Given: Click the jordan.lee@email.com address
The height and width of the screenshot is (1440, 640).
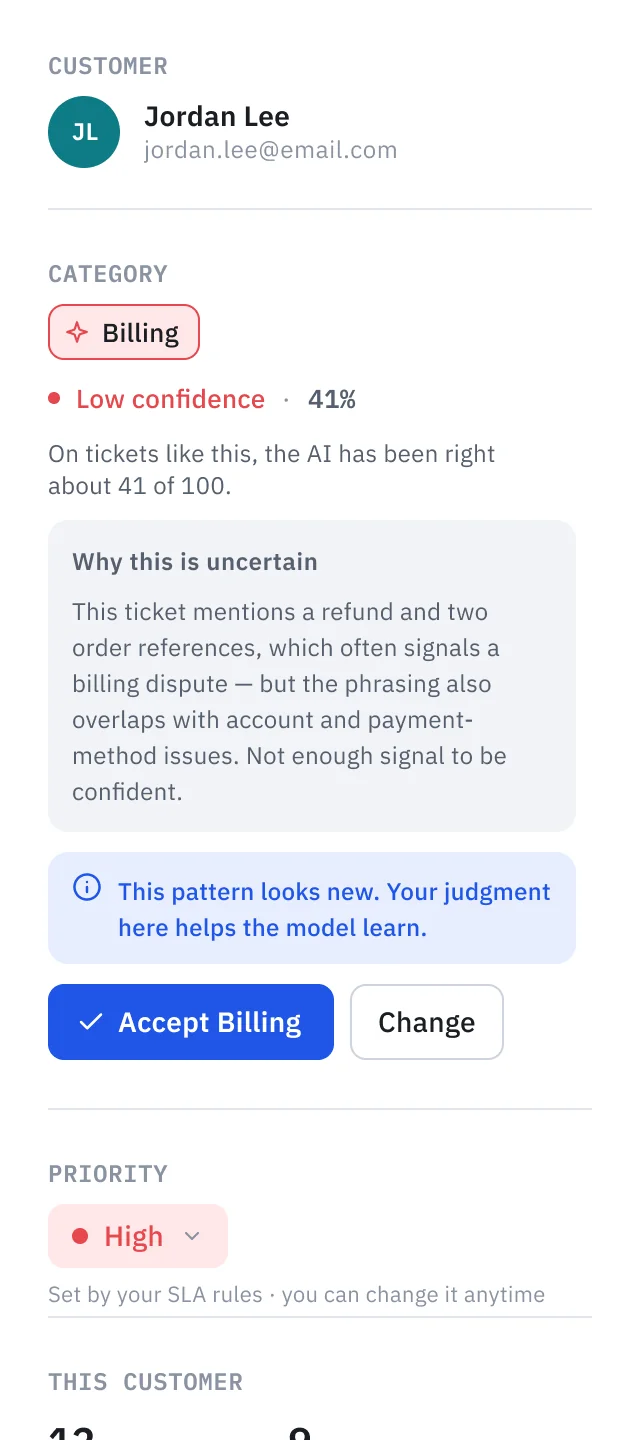Looking at the screenshot, I should tap(271, 150).
